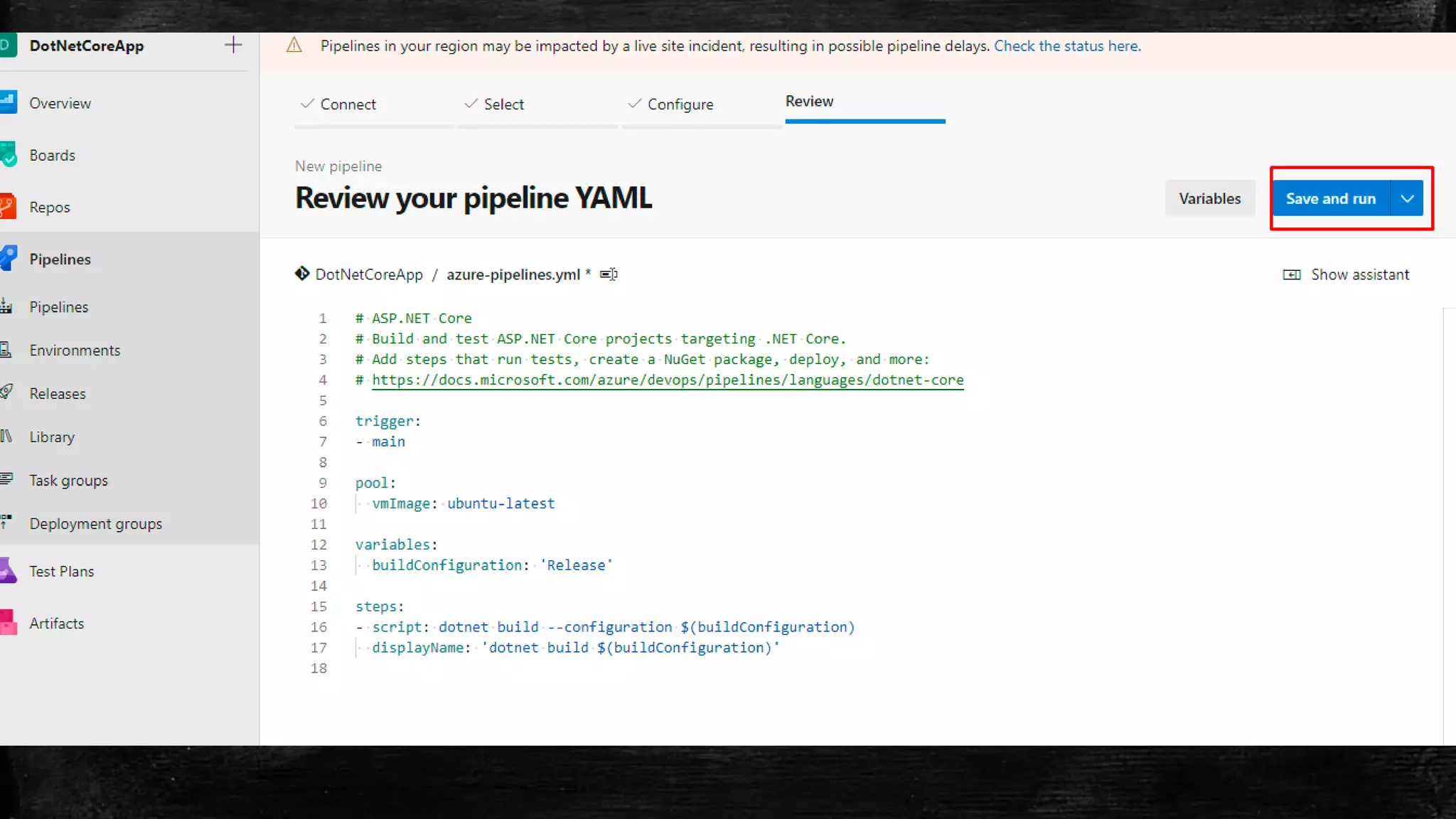Go to the Configure step tab

(x=680, y=105)
